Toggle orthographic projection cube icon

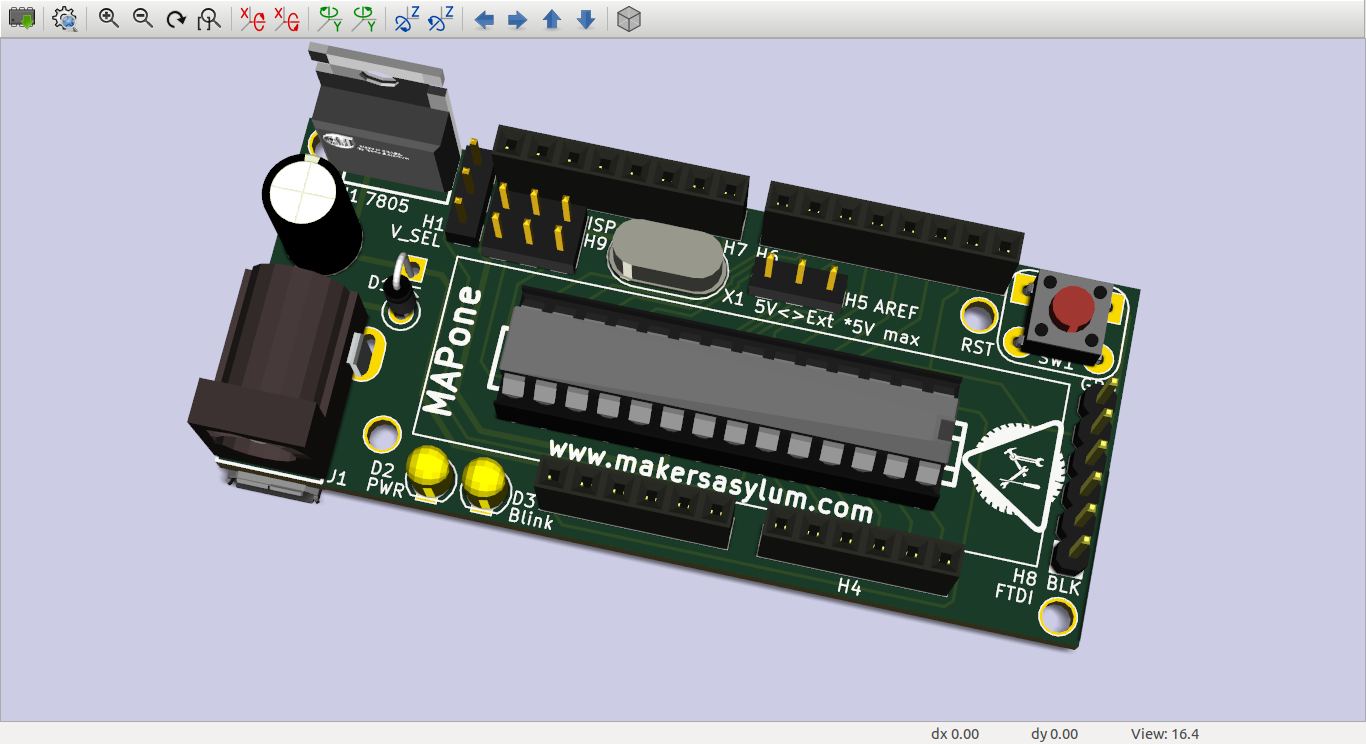(x=628, y=18)
